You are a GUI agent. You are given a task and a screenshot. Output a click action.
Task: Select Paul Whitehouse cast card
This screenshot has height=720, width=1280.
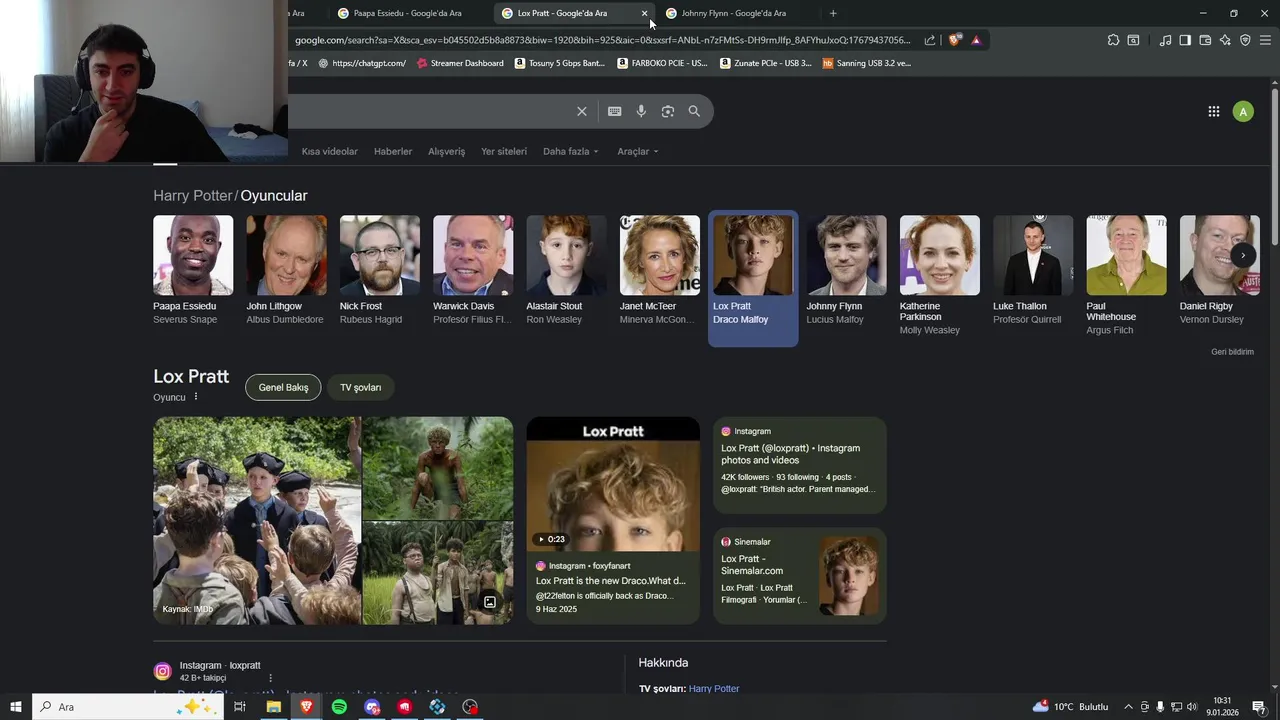tap(1126, 276)
